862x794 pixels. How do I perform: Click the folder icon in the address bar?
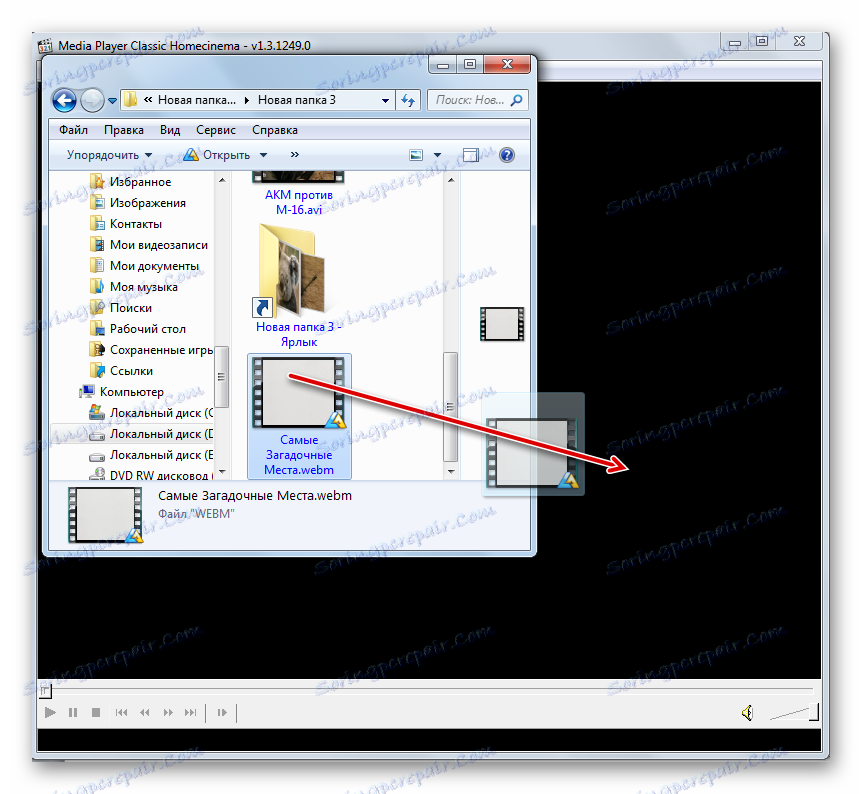coord(130,100)
